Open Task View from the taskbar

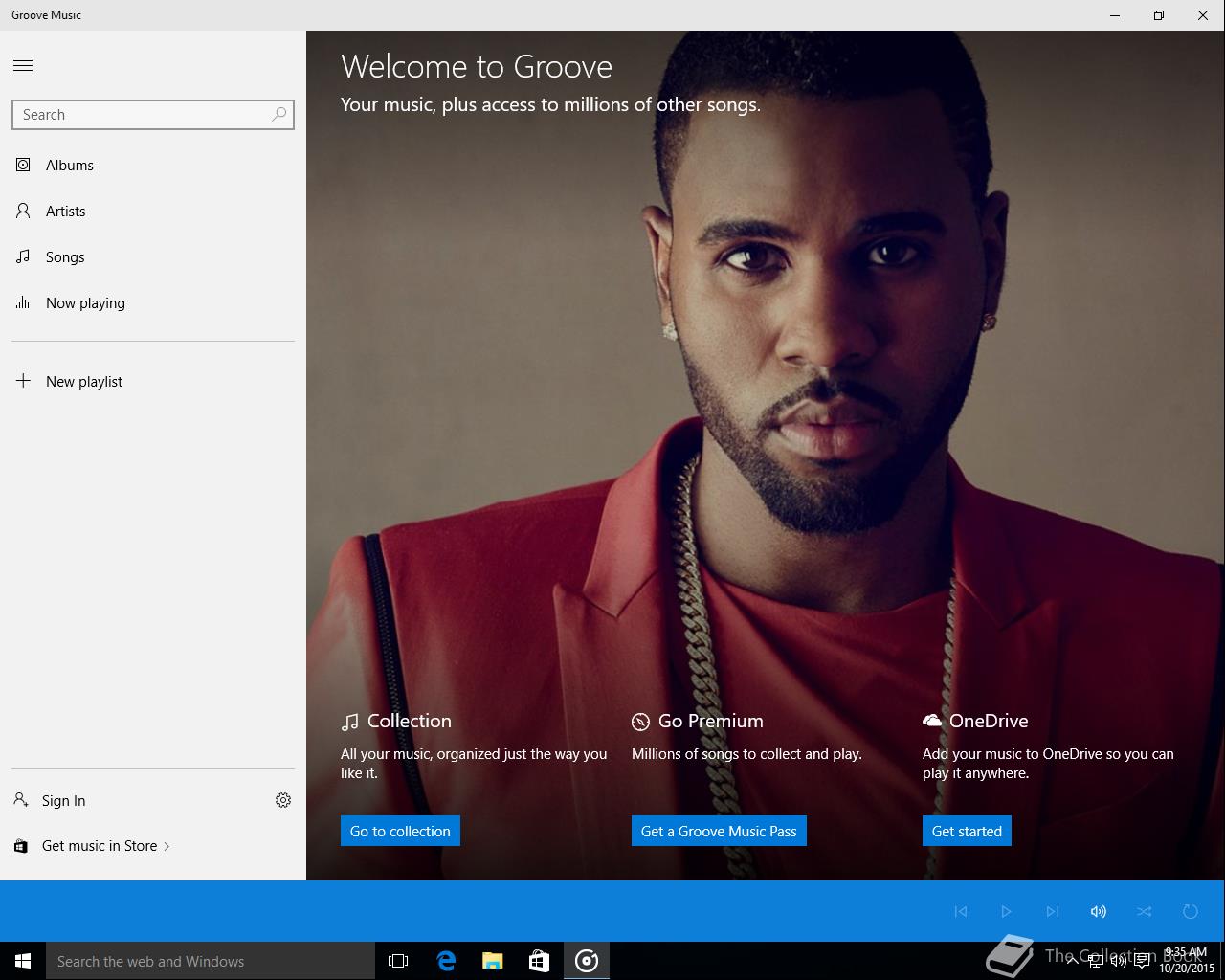pos(398,961)
